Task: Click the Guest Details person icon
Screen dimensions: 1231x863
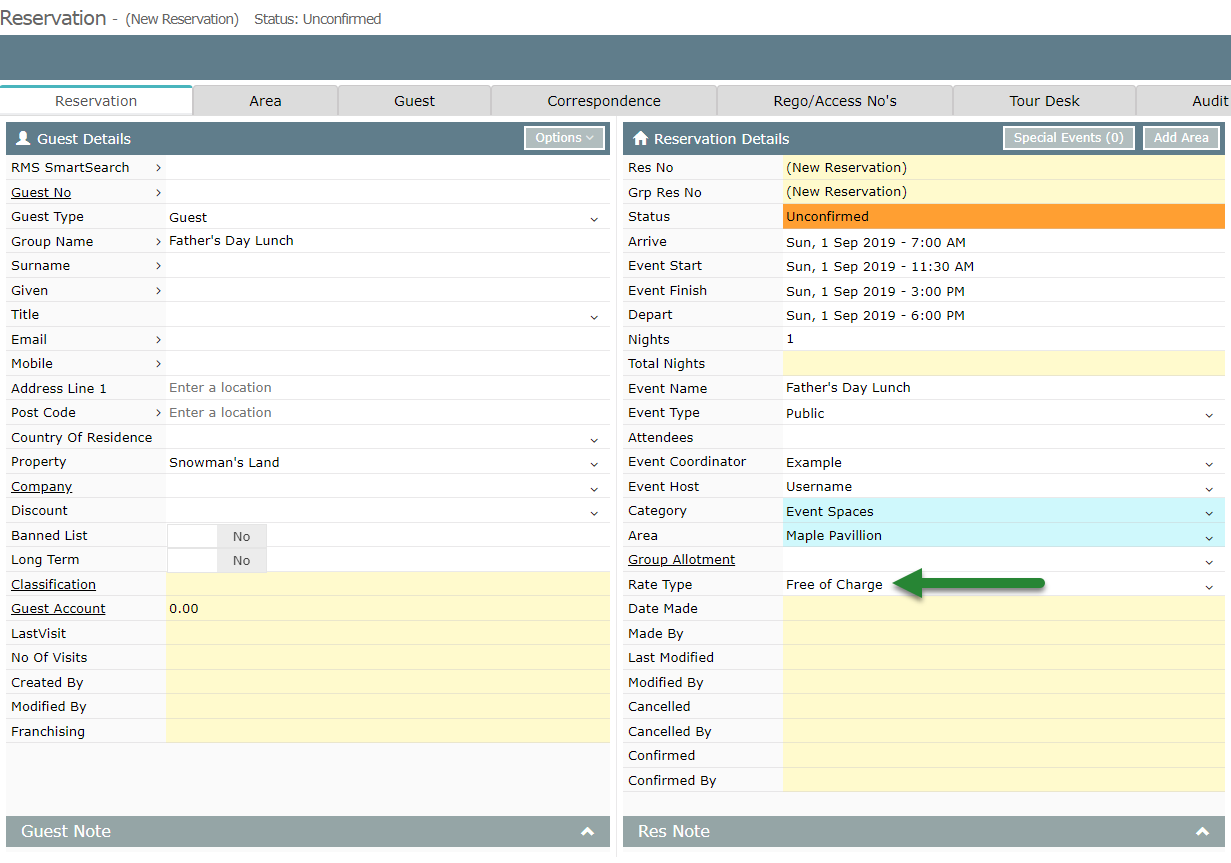Action: (x=23, y=139)
